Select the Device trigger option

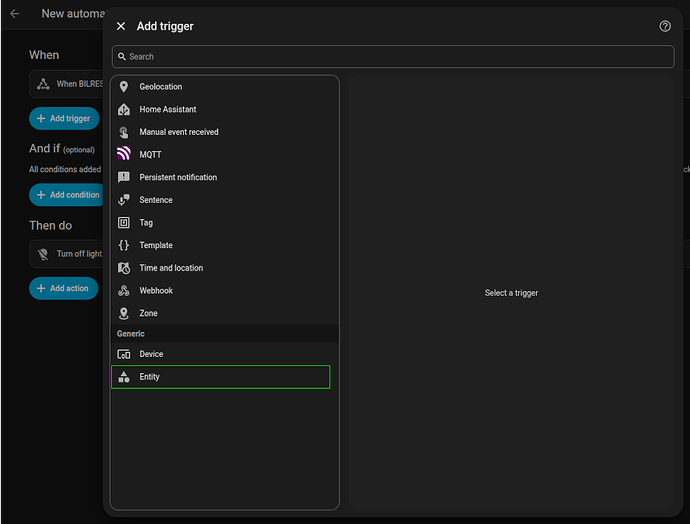[224, 354]
